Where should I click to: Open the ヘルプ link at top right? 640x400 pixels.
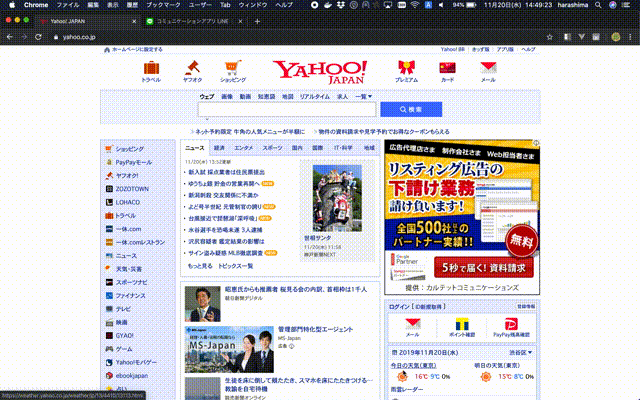click(x=528, y=49)
